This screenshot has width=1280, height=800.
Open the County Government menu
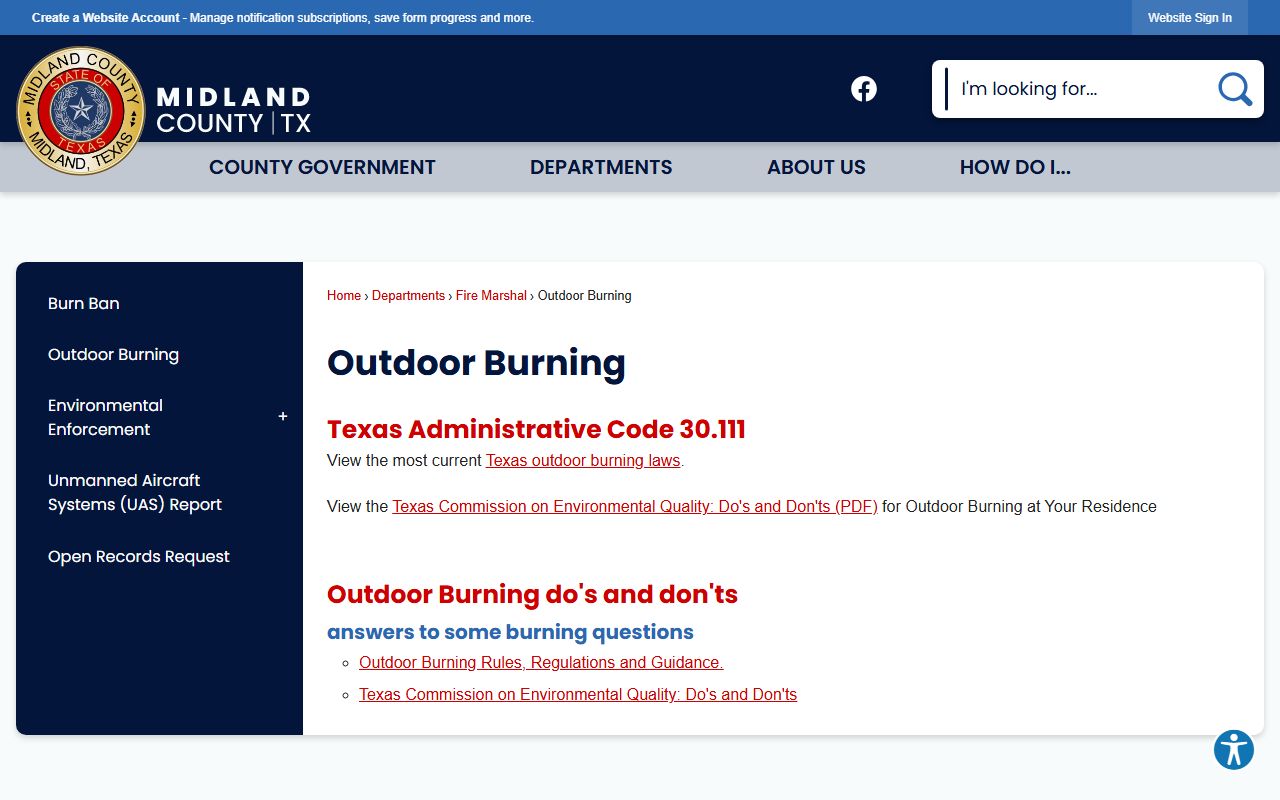[322, 167]
